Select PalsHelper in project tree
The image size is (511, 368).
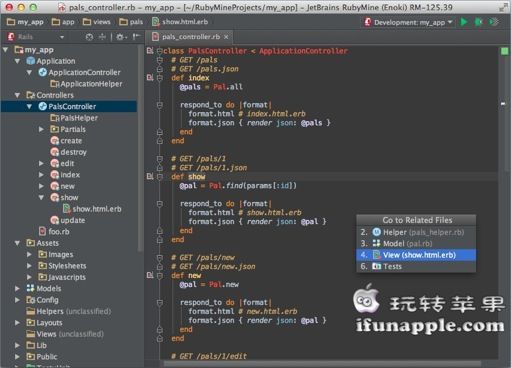pos(74,118)
